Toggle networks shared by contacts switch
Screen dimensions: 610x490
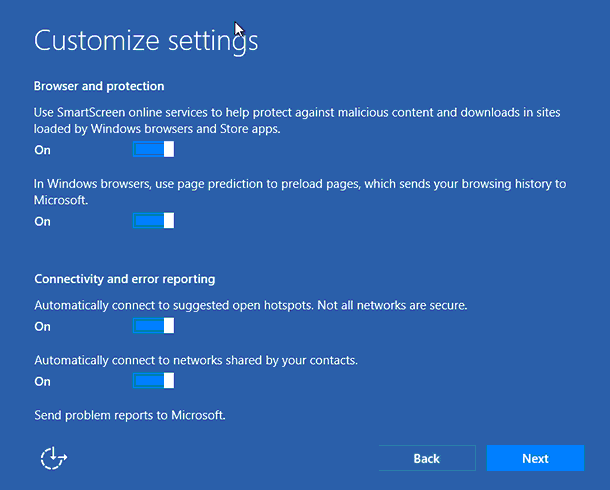[x=153, y=381]
